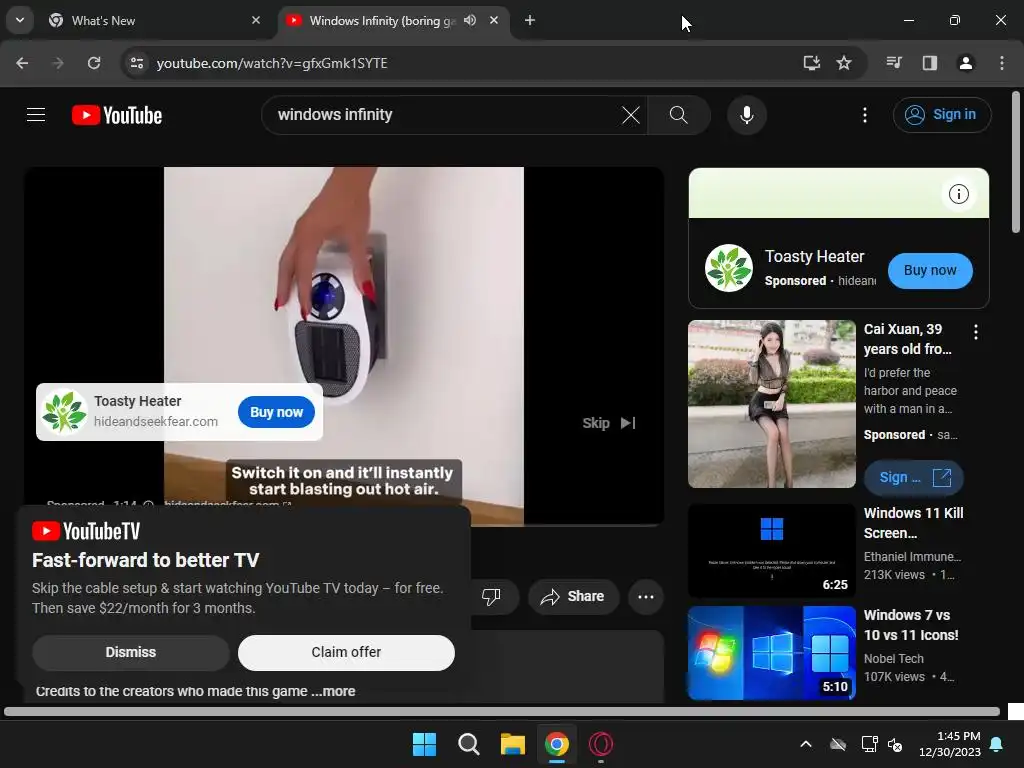Skip the video ad

tap(609, 423)
